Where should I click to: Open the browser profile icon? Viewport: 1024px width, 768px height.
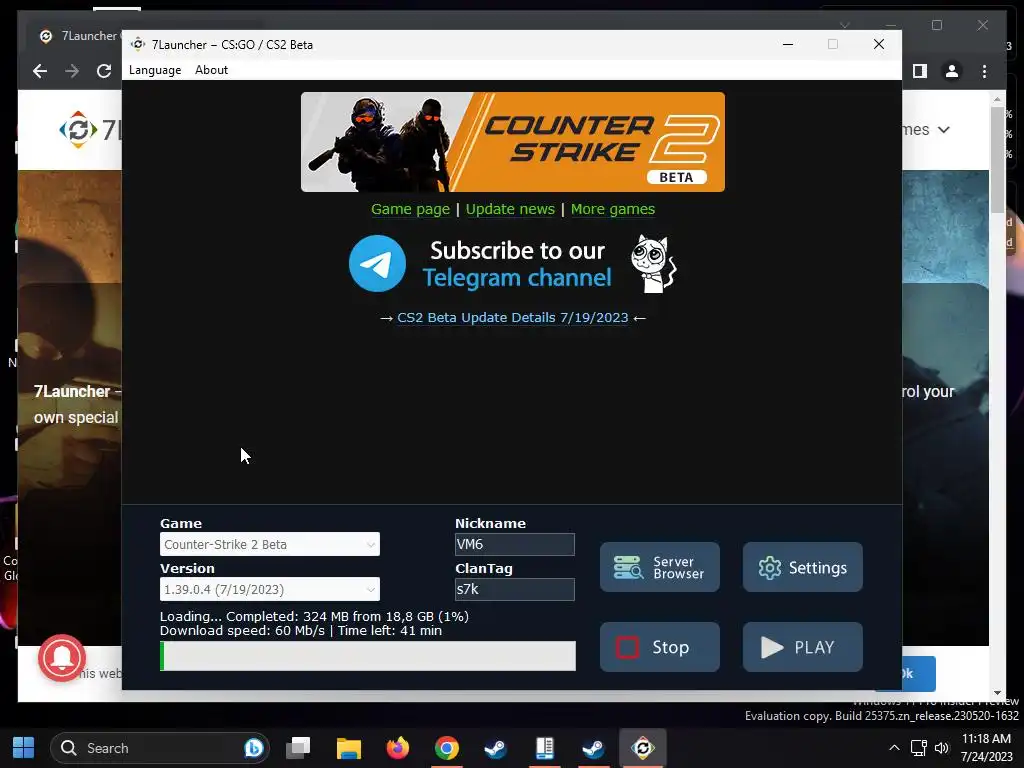(952, 71)
